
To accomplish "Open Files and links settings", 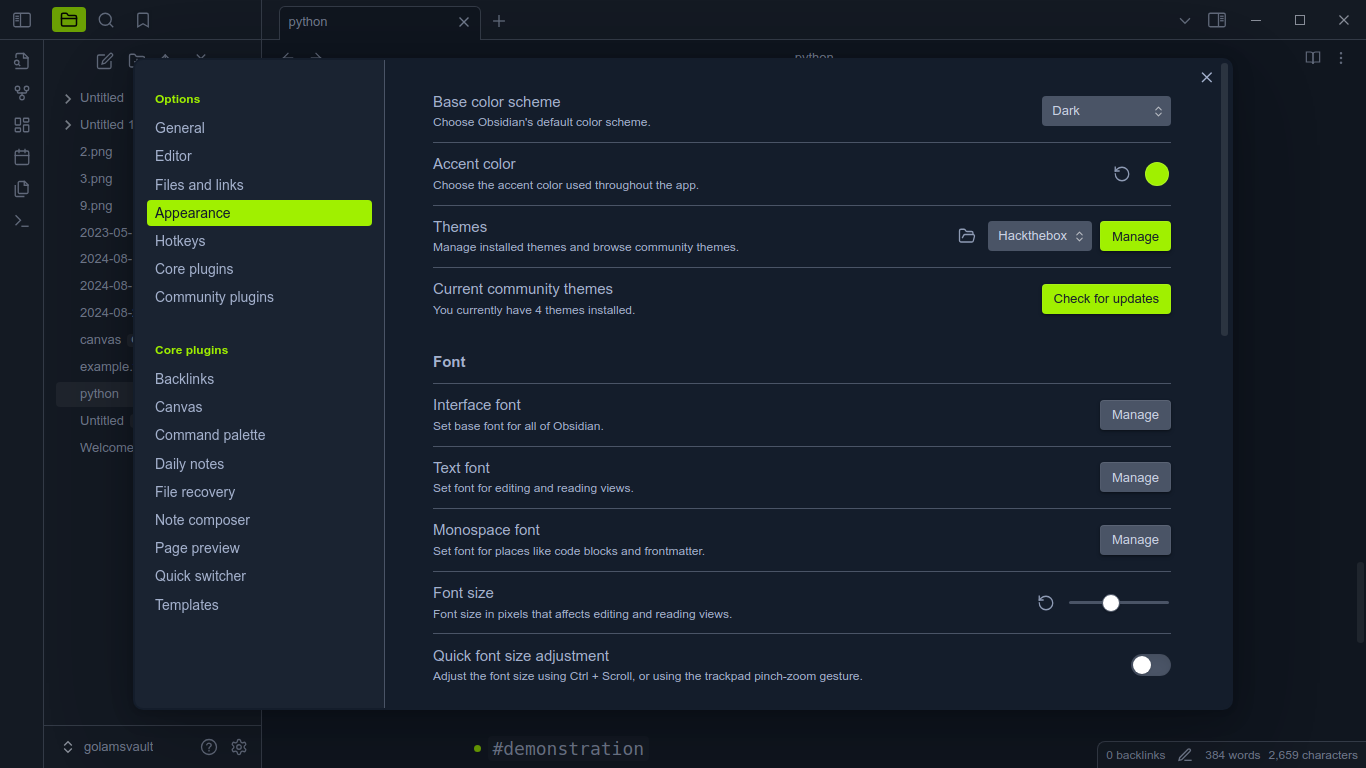I will [x=259, y=185].
